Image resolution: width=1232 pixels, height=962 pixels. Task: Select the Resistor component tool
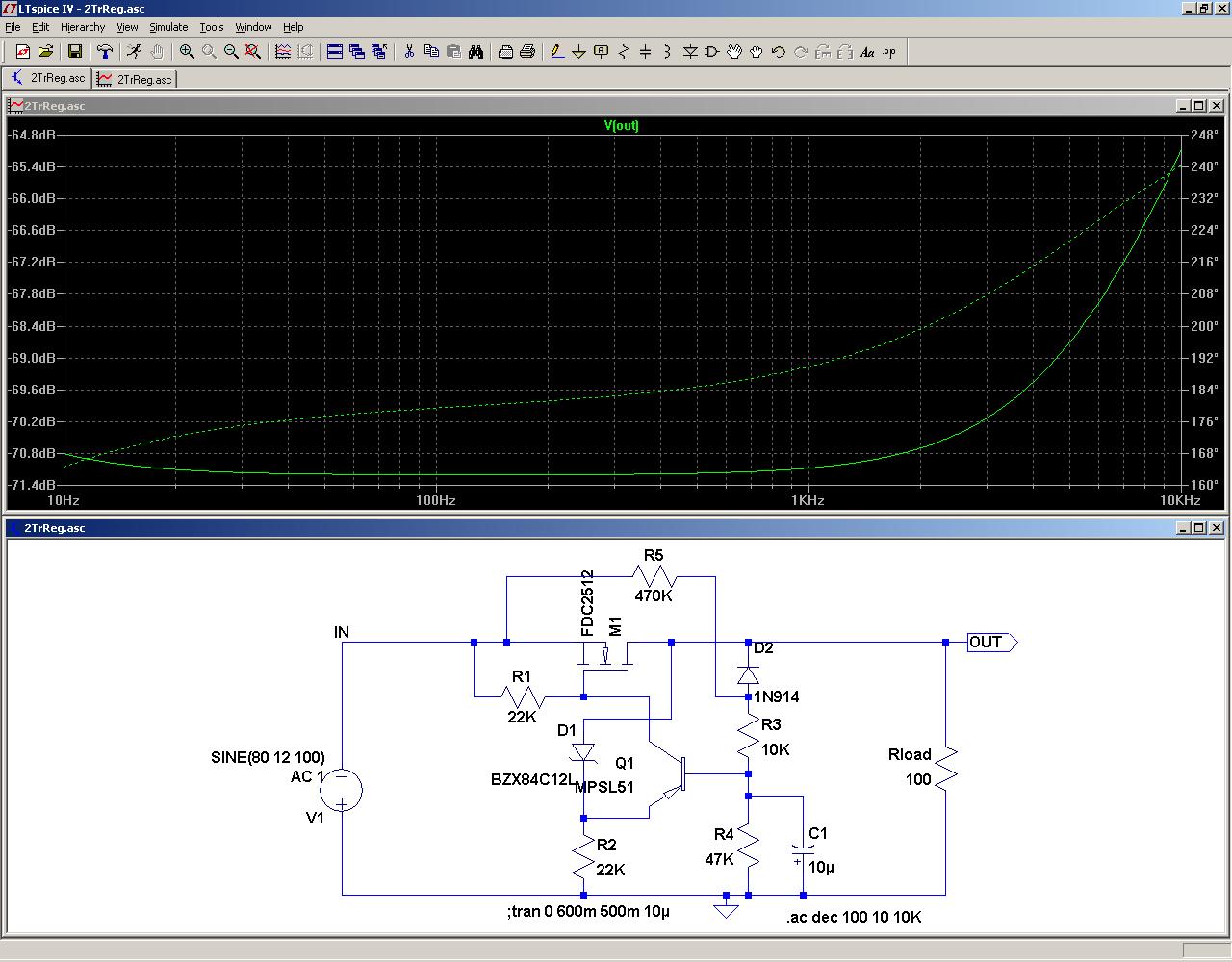(624, 52)
